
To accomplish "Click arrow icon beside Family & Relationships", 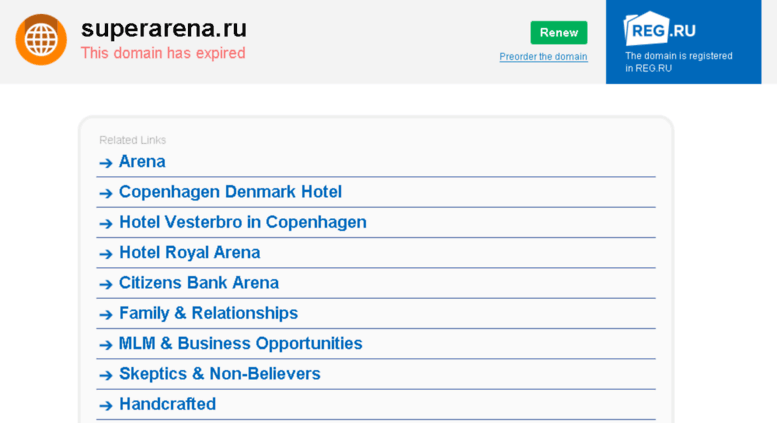I will pyautogui.click(x=106, y=315).
